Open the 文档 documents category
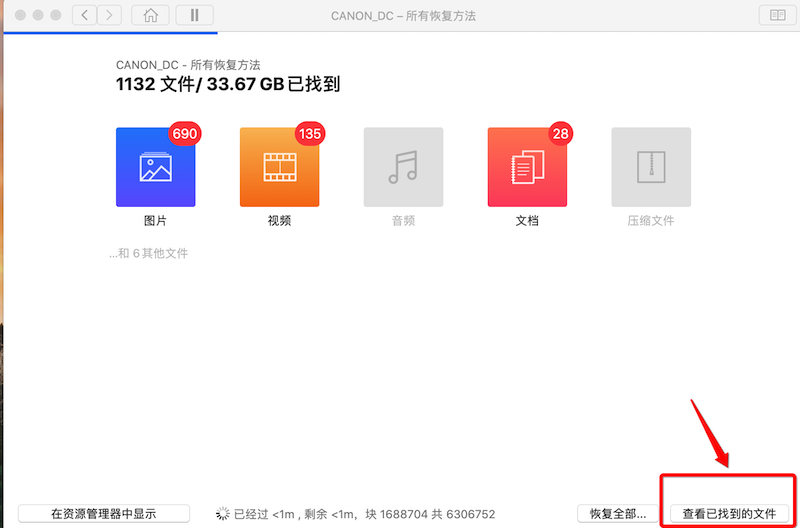The image size is (800, 528). tap(527, 167)
